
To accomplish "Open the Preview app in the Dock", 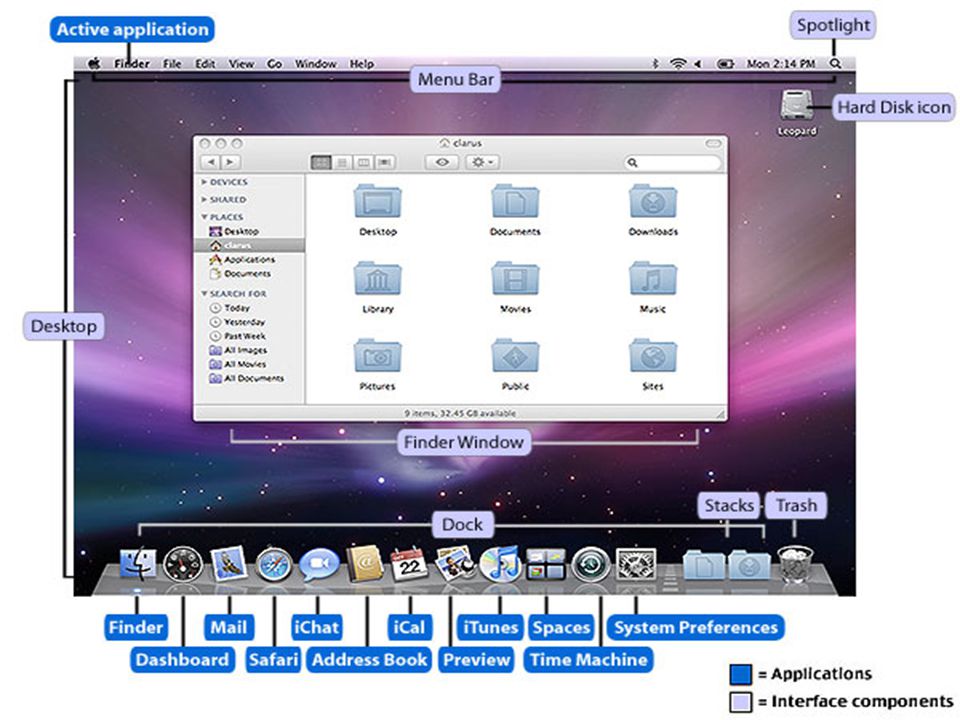I will (x=454, y=563).
